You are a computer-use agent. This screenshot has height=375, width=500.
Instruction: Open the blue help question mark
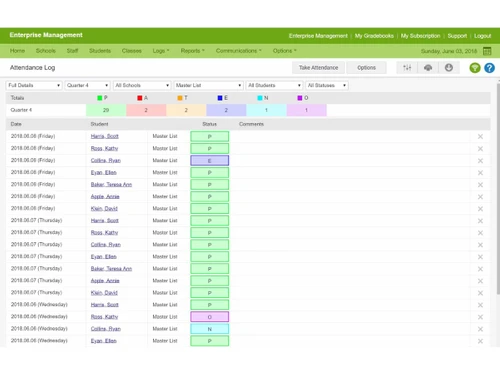489,68
